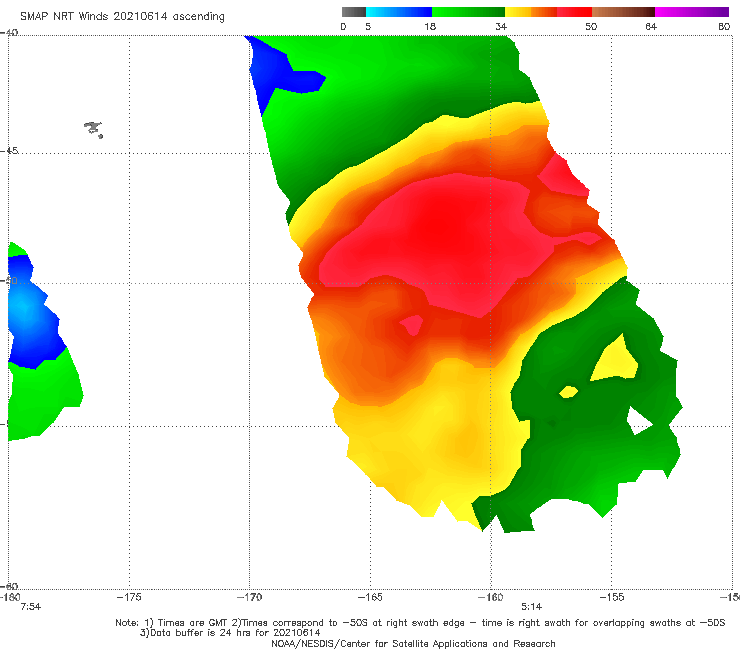Image resolution: width=740 pixels, height=650 pixels.
Task: Click the color bar label 18
Action: 430,27
